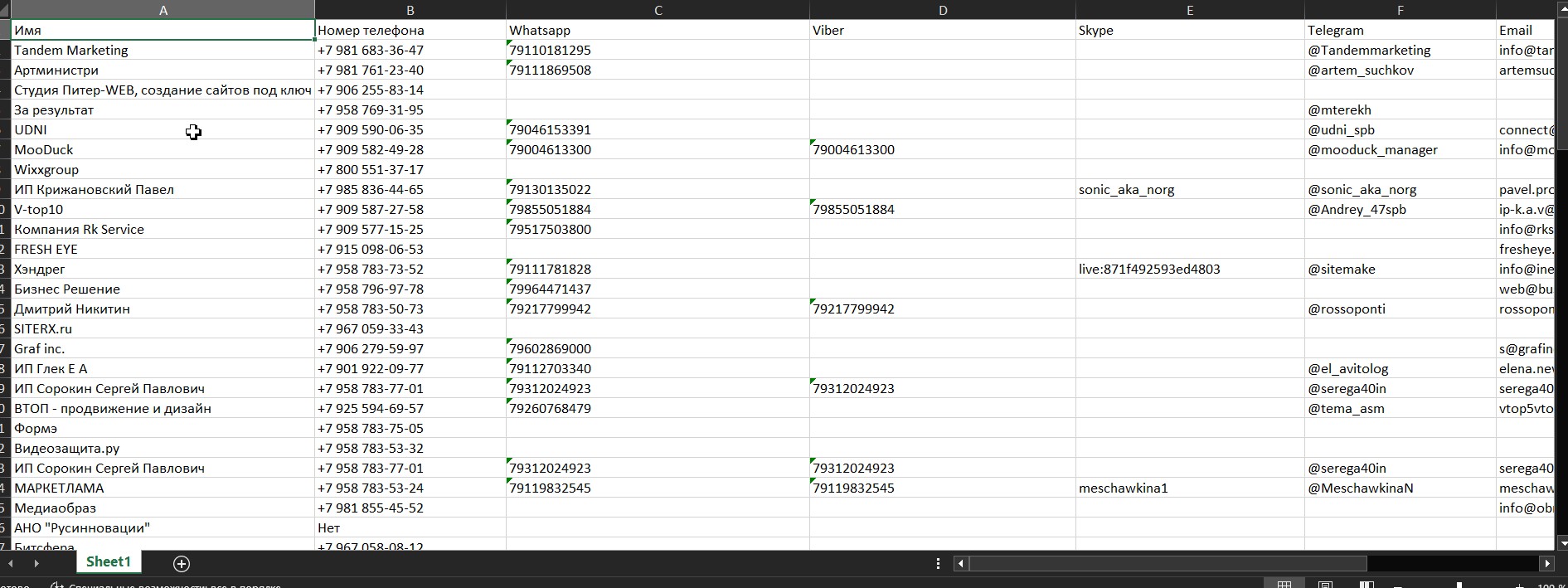Select the 'Telegram' header cell
Screen dimensions: 1568x588
click(1401, 30)
